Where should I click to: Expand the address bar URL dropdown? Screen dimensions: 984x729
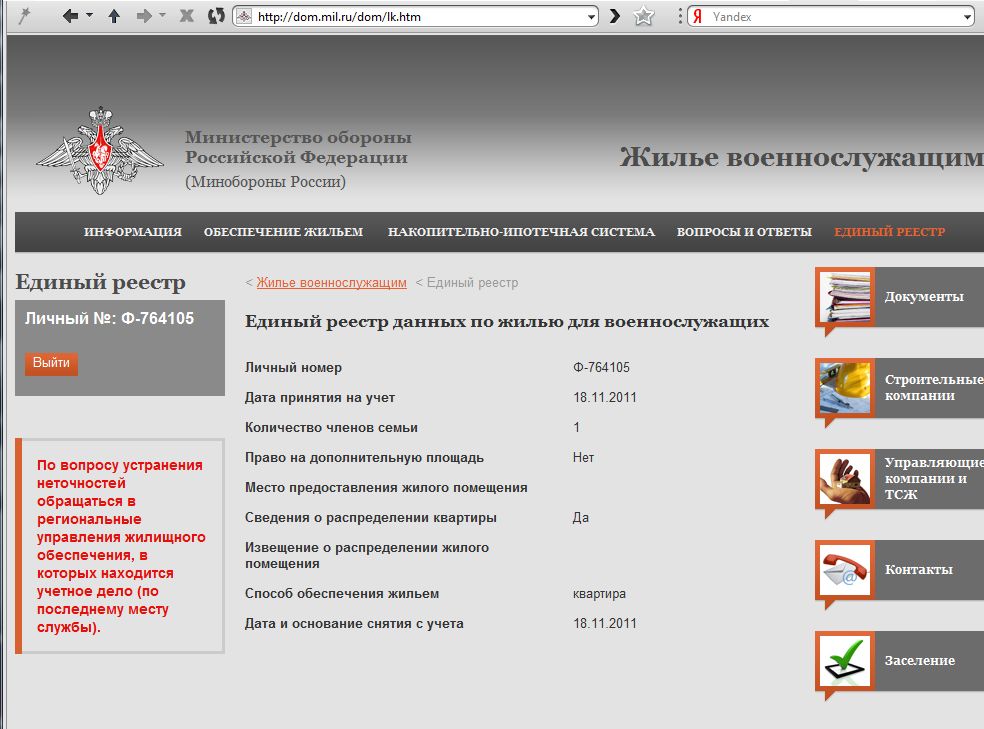click(x=591, y=17)
